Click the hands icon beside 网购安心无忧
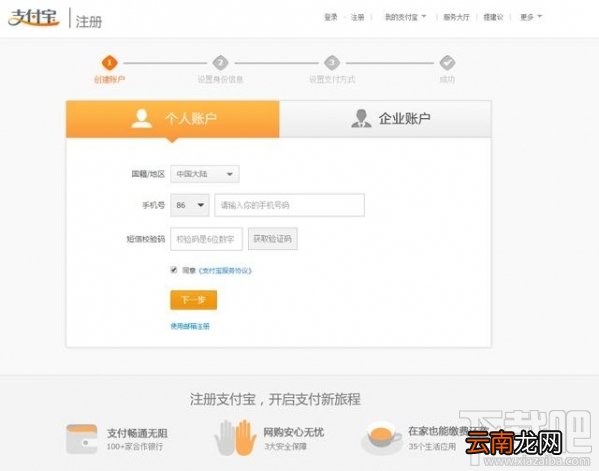Viewport: 599px width, 471px height. 235,438
